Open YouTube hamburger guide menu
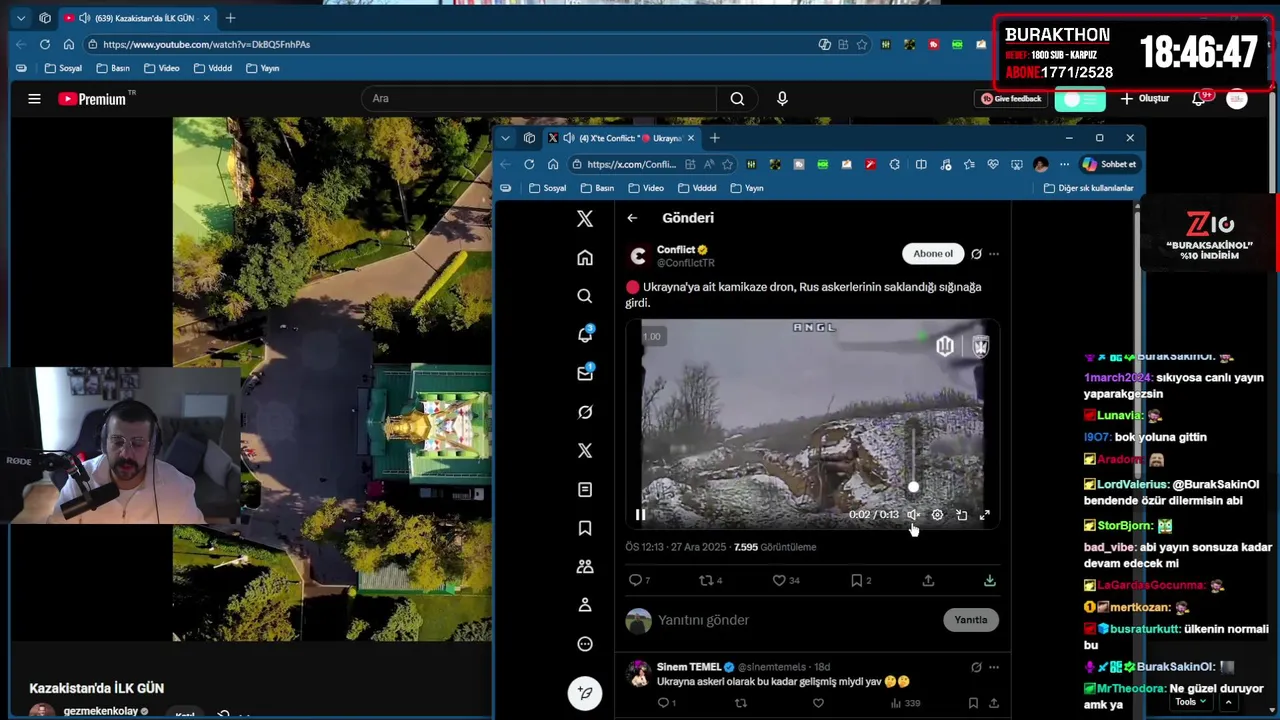Image resolution: width=1280 pixels, height=720 pixels. click(x=34, y=98)
